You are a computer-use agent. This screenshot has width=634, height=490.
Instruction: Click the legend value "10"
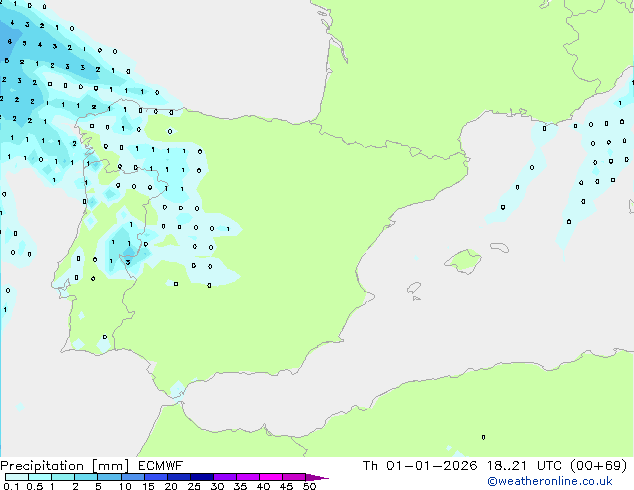point(125,486)
